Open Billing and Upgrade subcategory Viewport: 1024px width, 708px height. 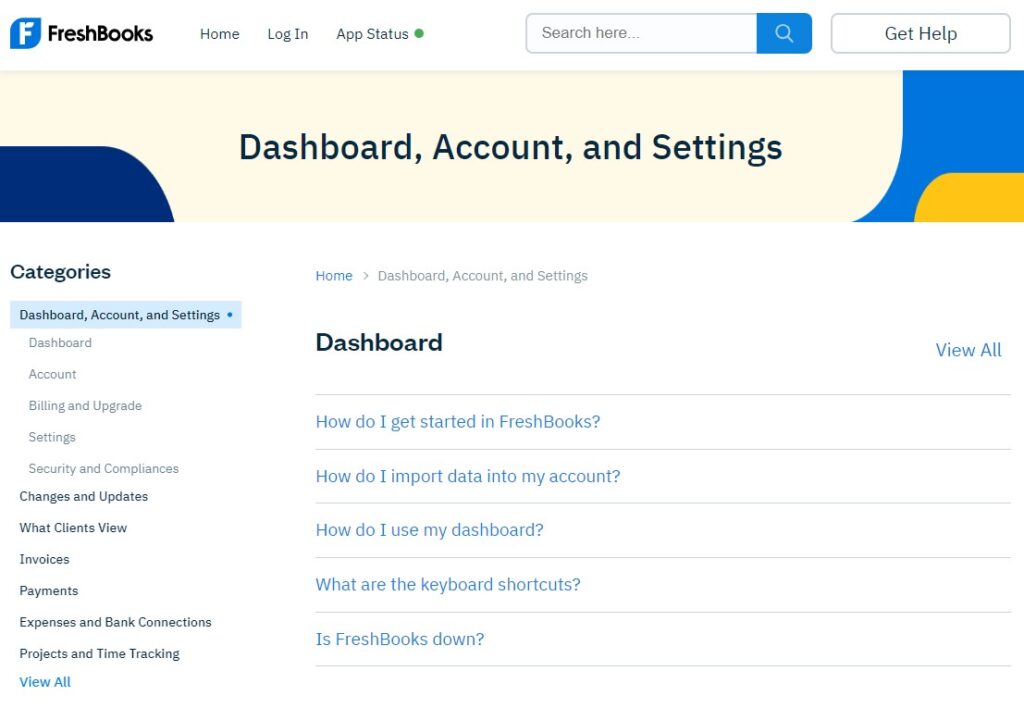pyautogui.click(x=85, y=406)
